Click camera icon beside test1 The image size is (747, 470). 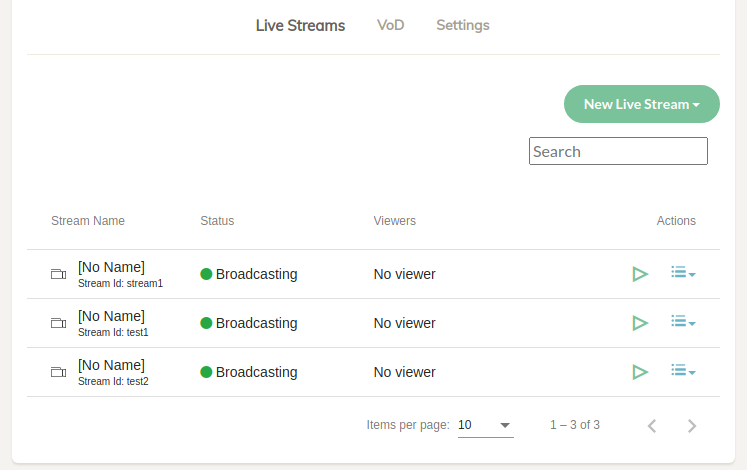[x=58, y=323]
